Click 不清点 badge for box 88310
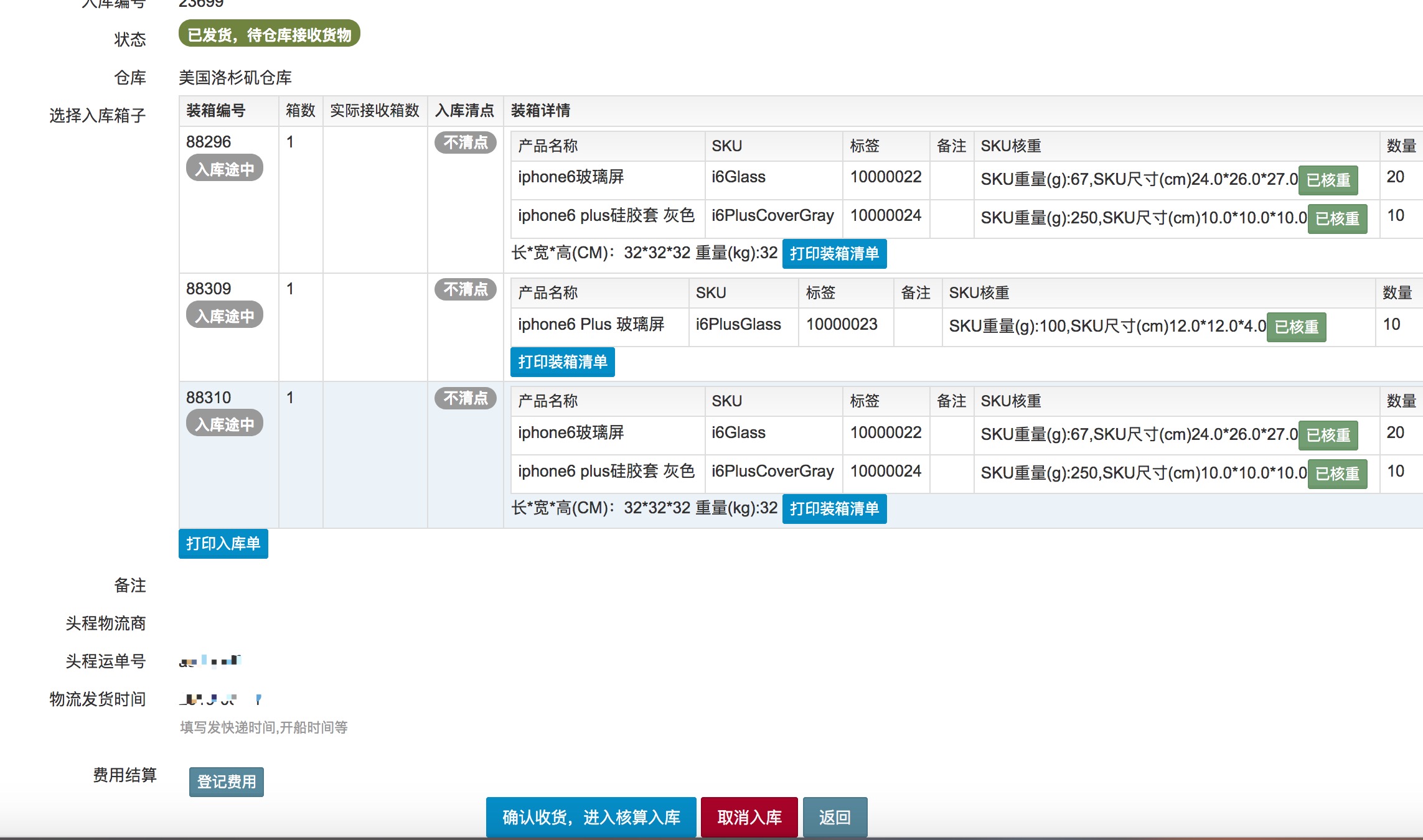The width and height of the screenshot is (1423, 840). tap(465, 398)
